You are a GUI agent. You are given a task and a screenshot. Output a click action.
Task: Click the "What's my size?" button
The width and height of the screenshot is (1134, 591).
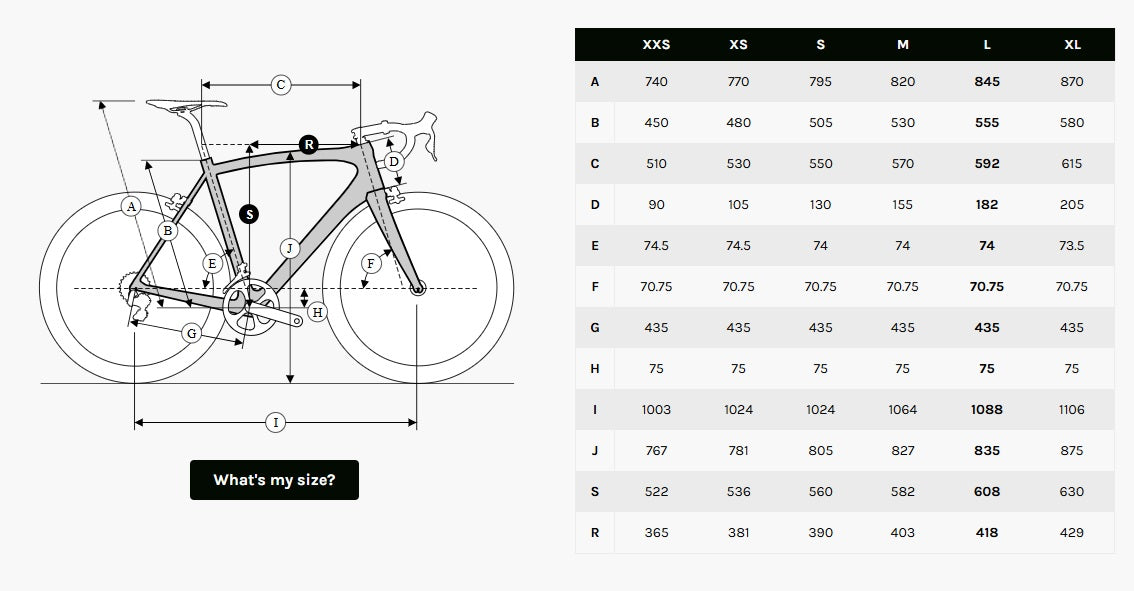274,480
